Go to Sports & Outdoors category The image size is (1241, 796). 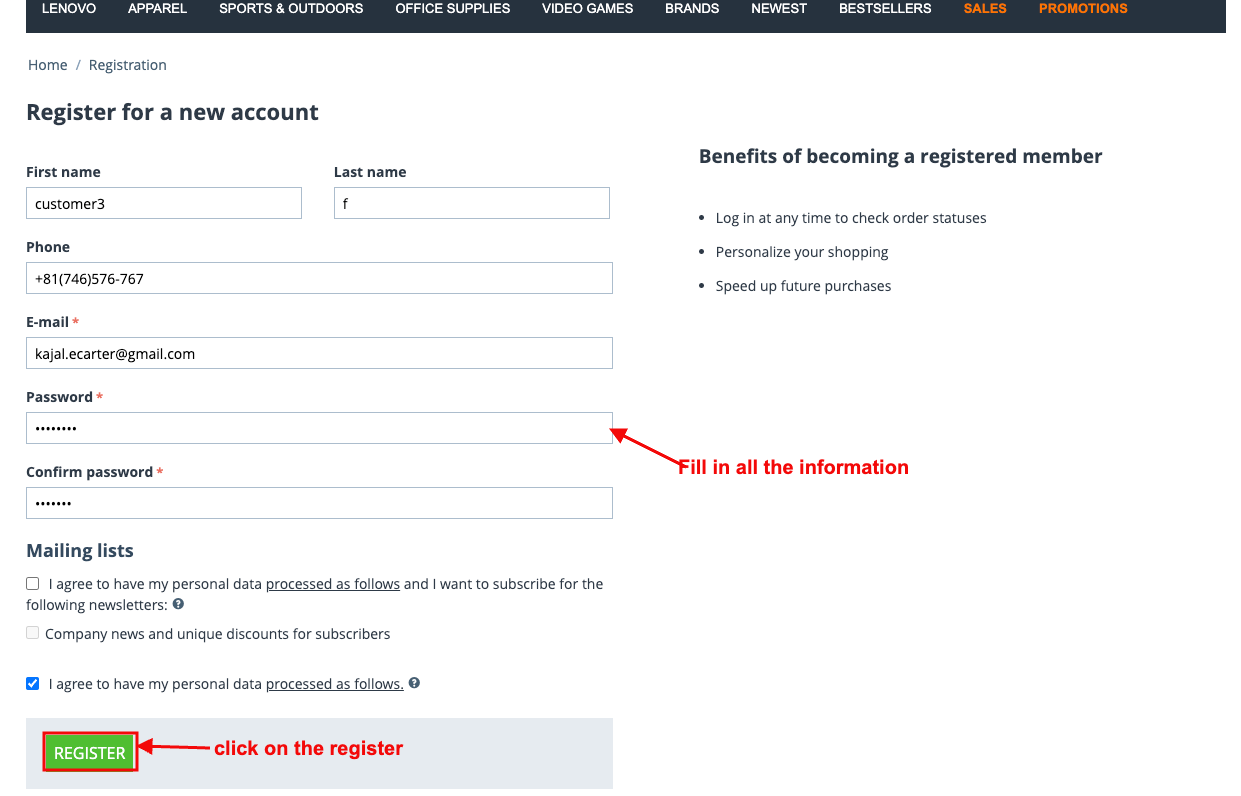pyautogui.click(x=291, y=8)
